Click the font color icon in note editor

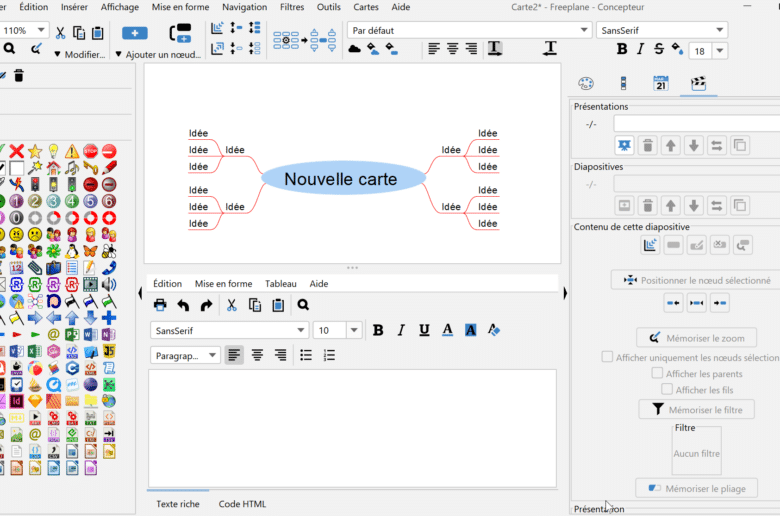[447, 330]
